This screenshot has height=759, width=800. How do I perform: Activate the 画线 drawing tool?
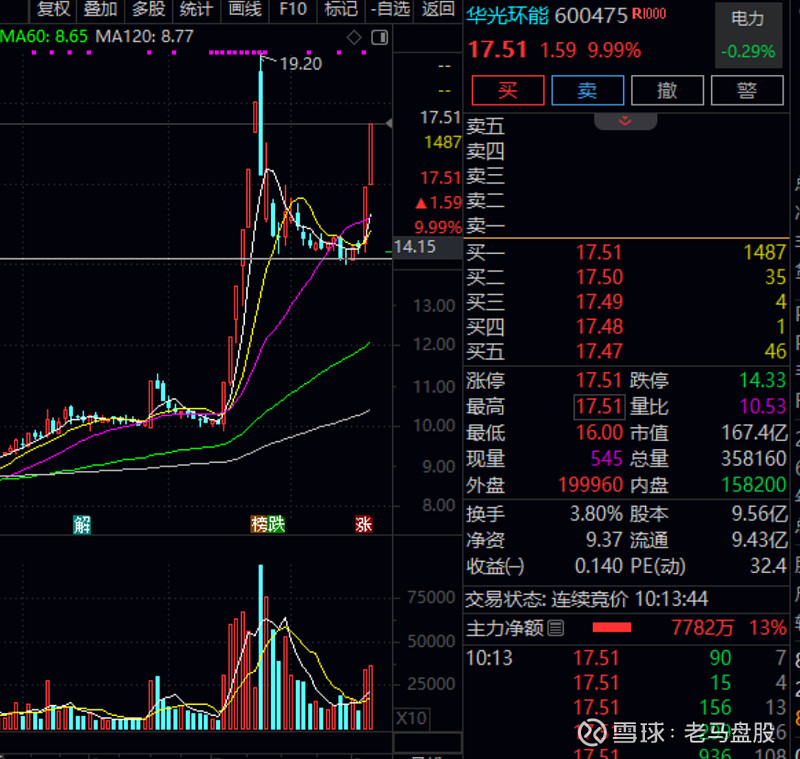244,9
